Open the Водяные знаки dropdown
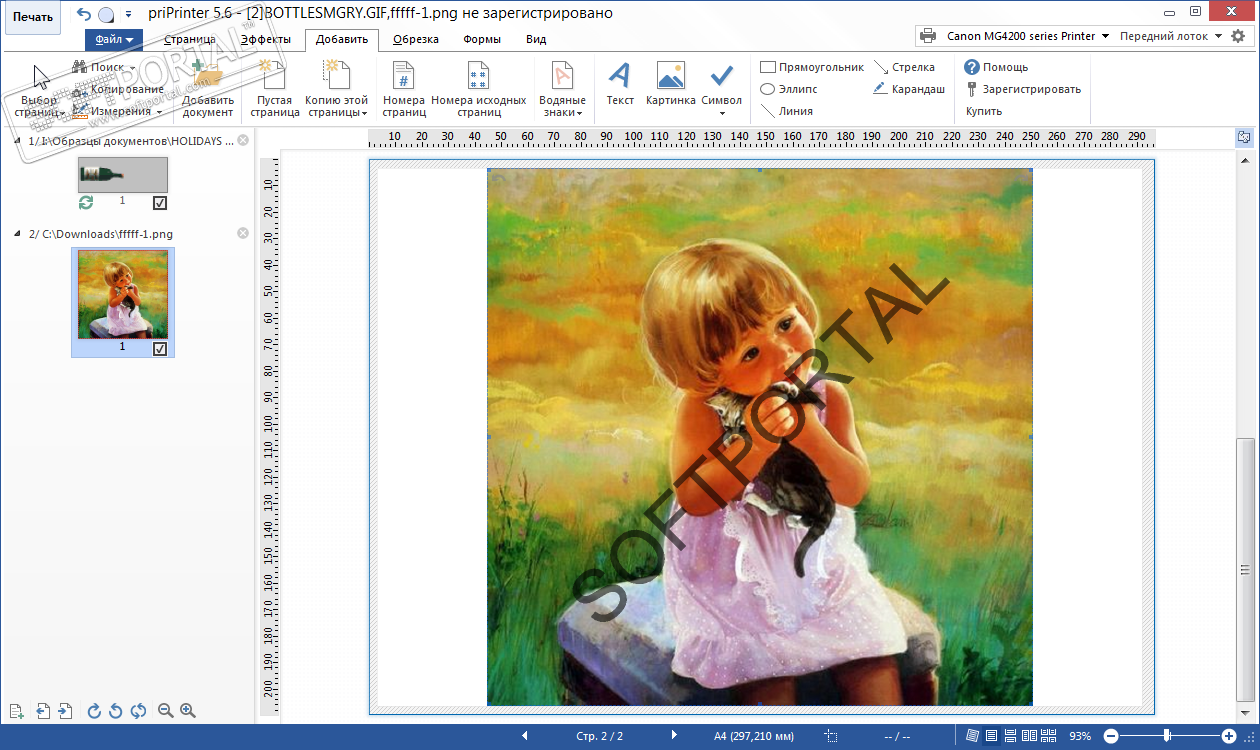 pyautogui.click(x=562, y=88)
